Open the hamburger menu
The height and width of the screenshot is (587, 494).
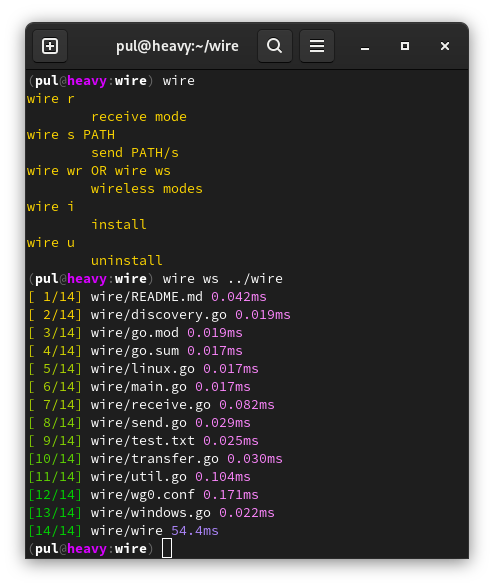[317, 46]
